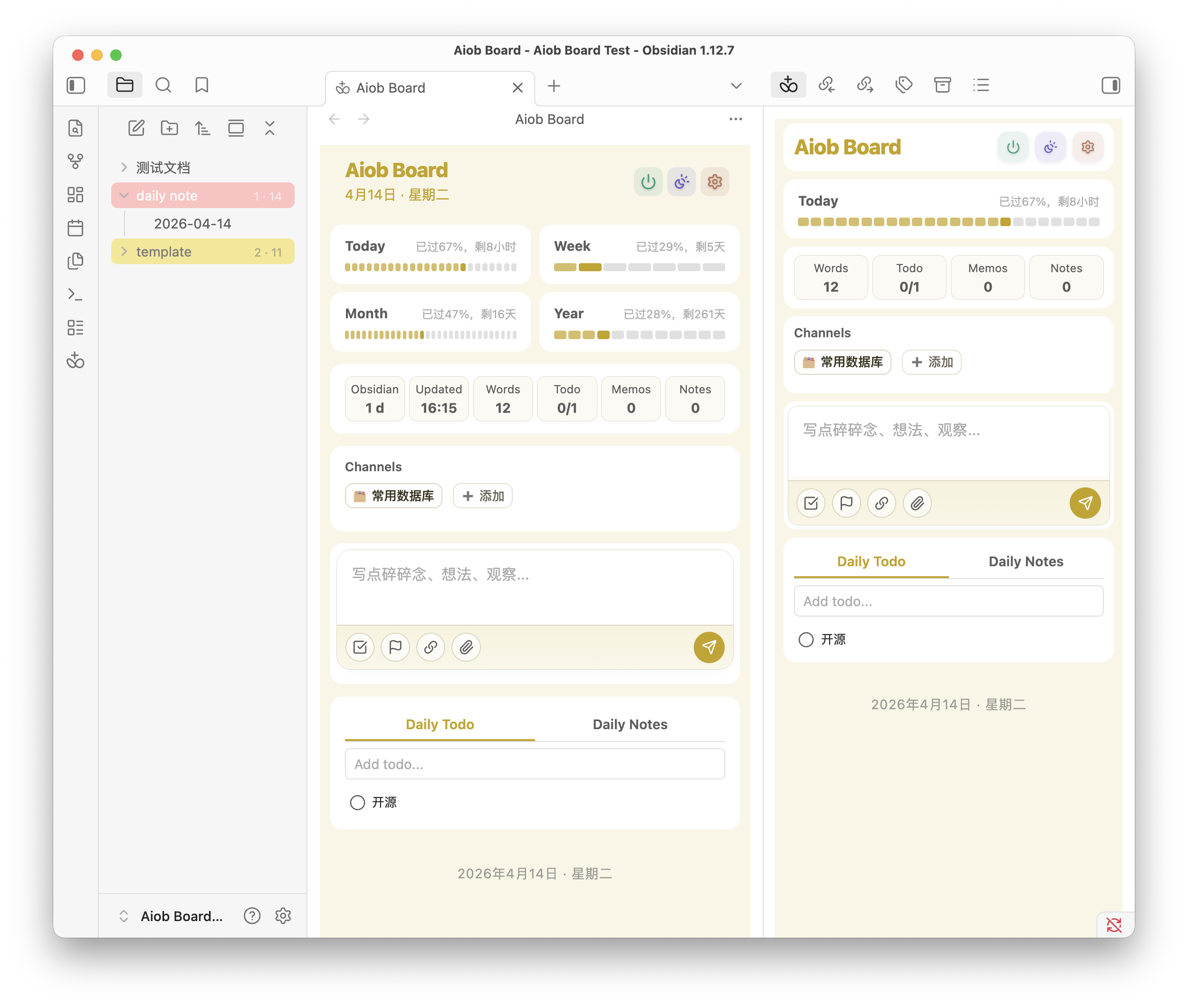Click the bookmark icon in sidebar header
Image resolution: width=1188 pixels, height=1008 pixels.
point(201,86)
